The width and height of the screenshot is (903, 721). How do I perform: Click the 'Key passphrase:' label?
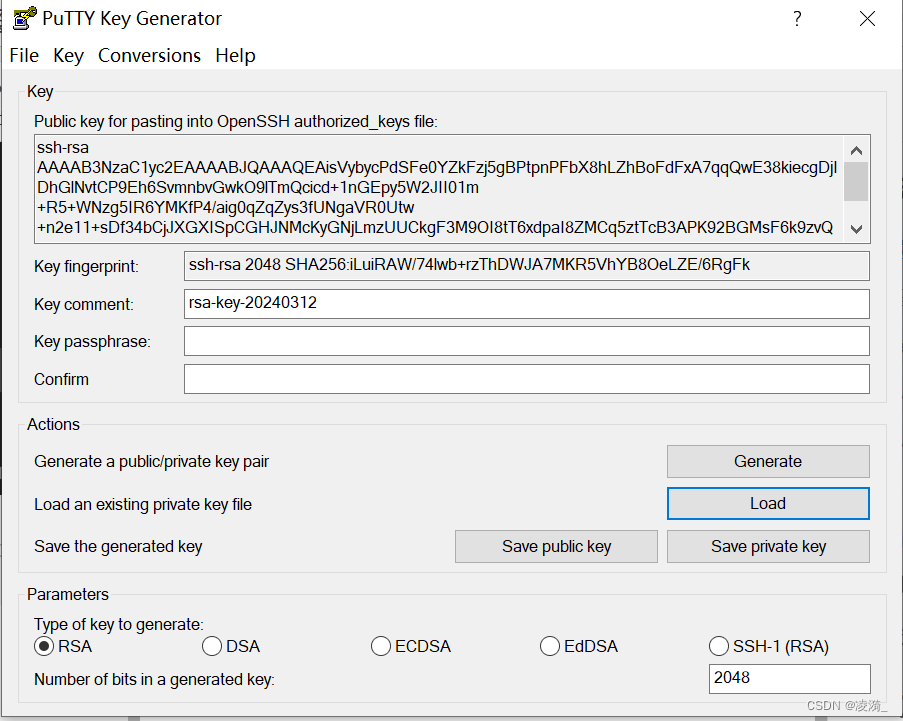tap(92, 341)
